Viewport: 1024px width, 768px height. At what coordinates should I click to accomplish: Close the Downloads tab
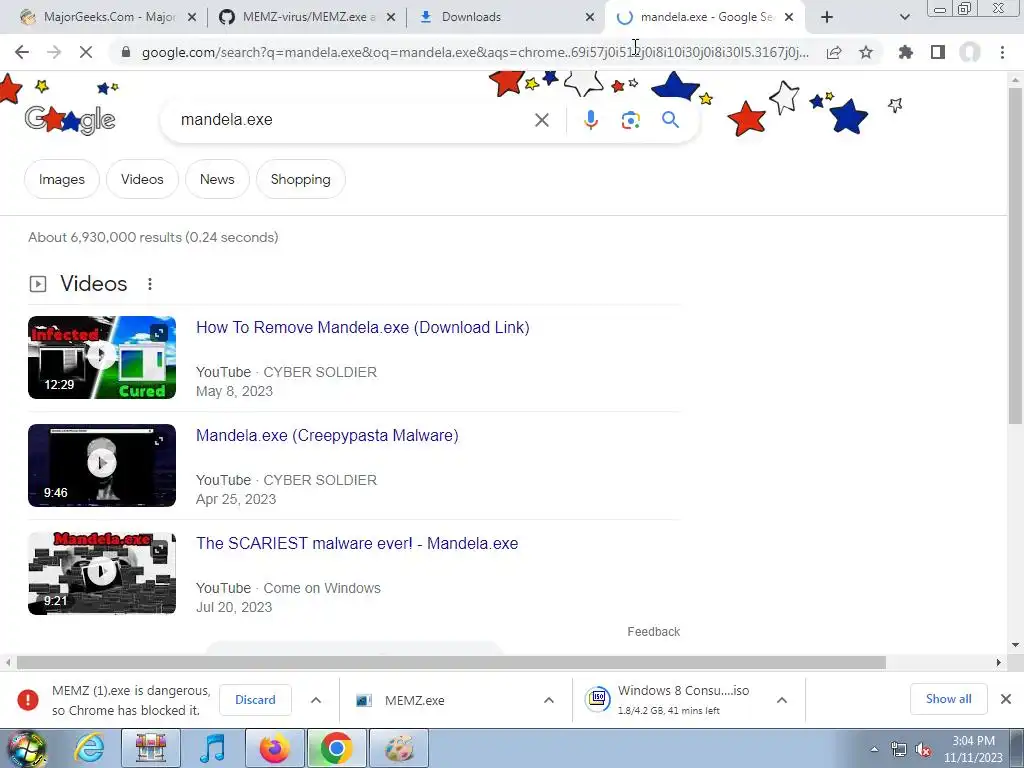pos(590,18)
